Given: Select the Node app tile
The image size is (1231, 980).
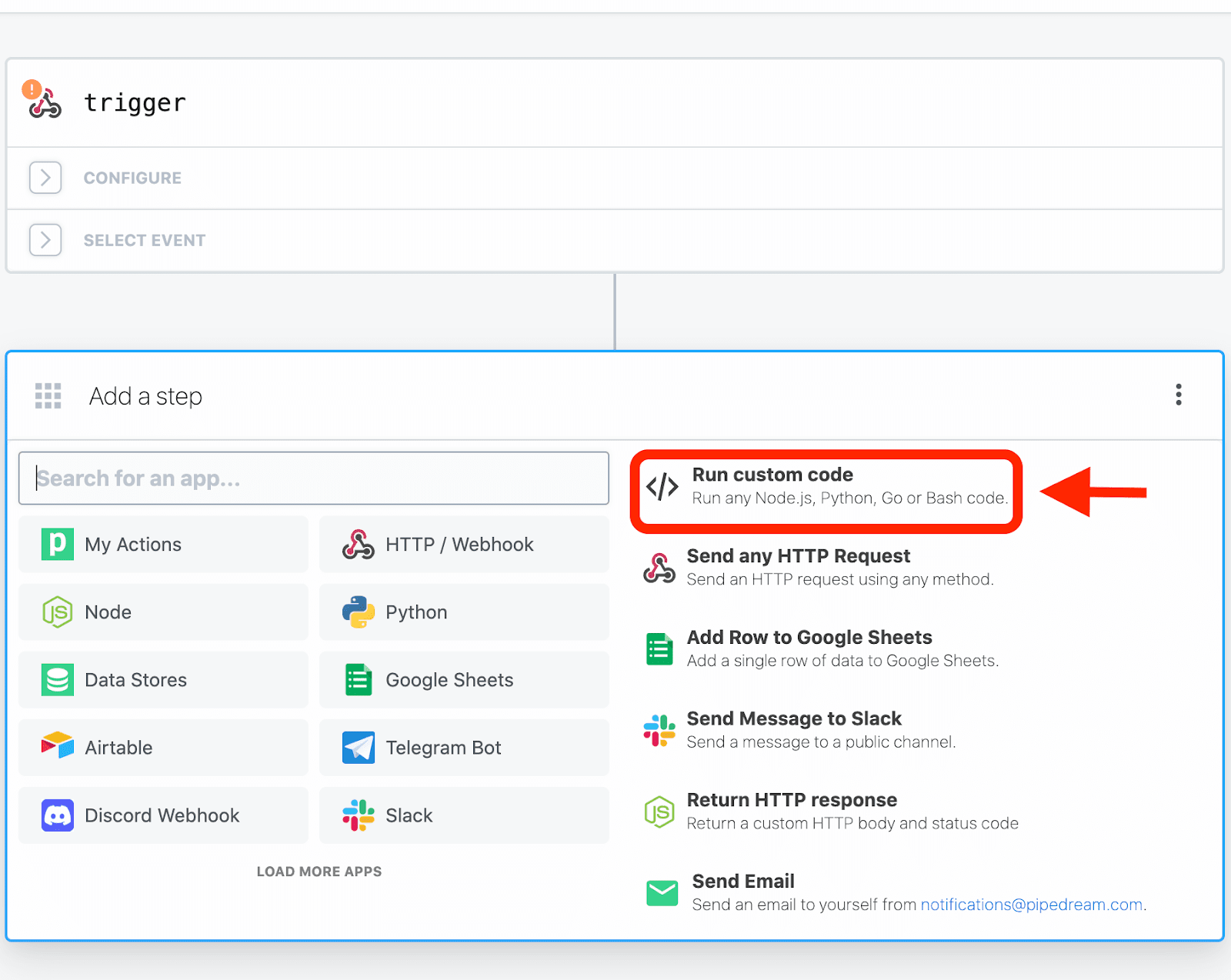Looking at the screenshot, I should [x=163, y=612].
